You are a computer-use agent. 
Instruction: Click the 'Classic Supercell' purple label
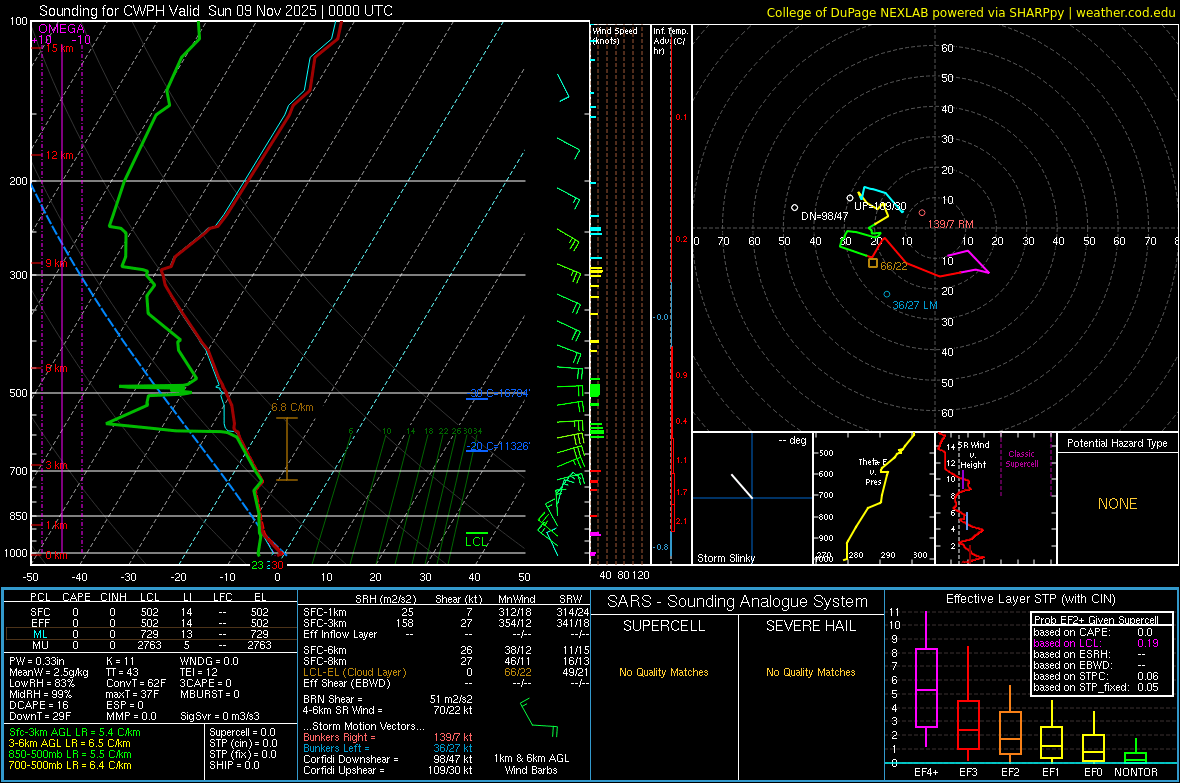1022,459
